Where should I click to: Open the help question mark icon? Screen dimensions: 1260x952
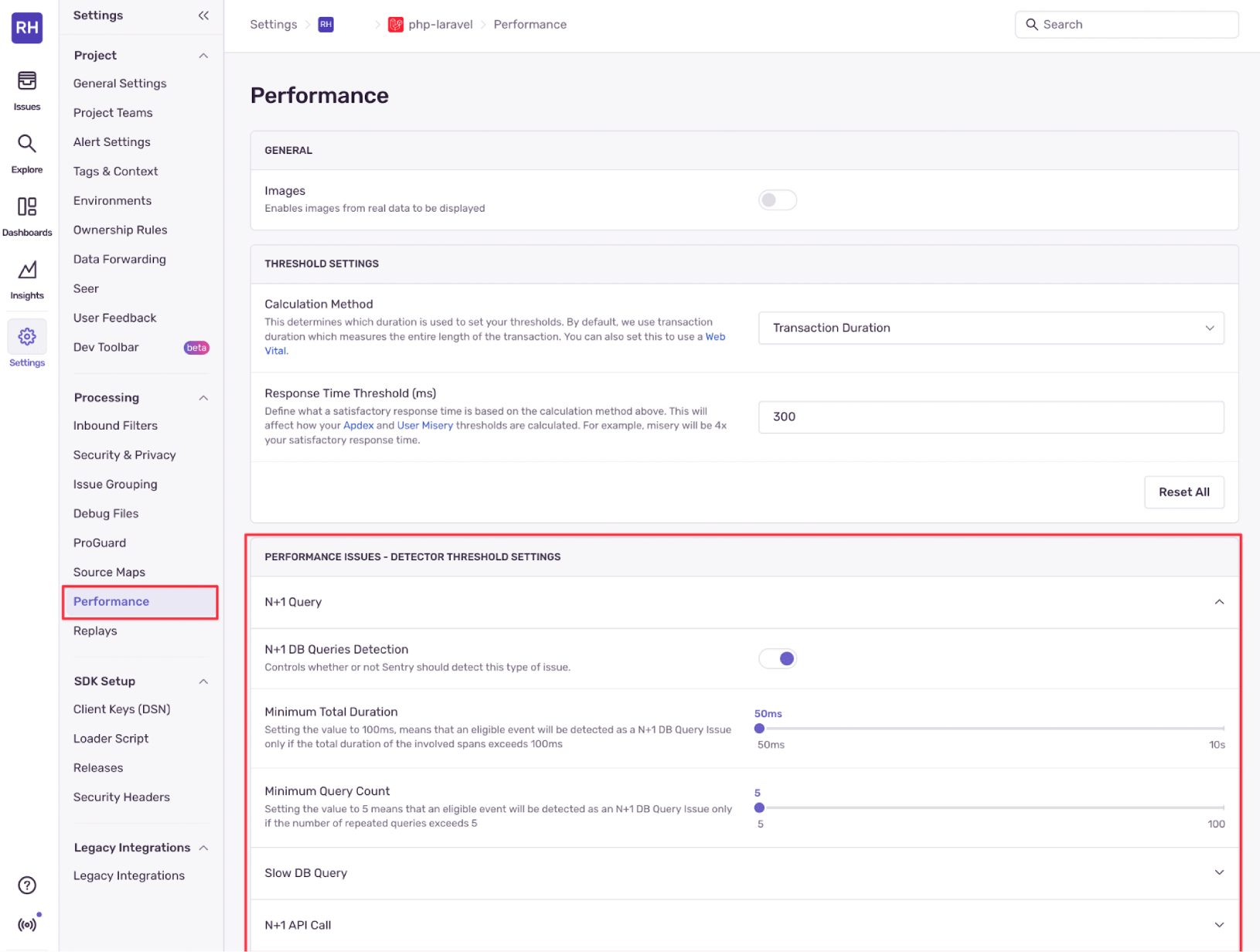[x=27, y=886]
